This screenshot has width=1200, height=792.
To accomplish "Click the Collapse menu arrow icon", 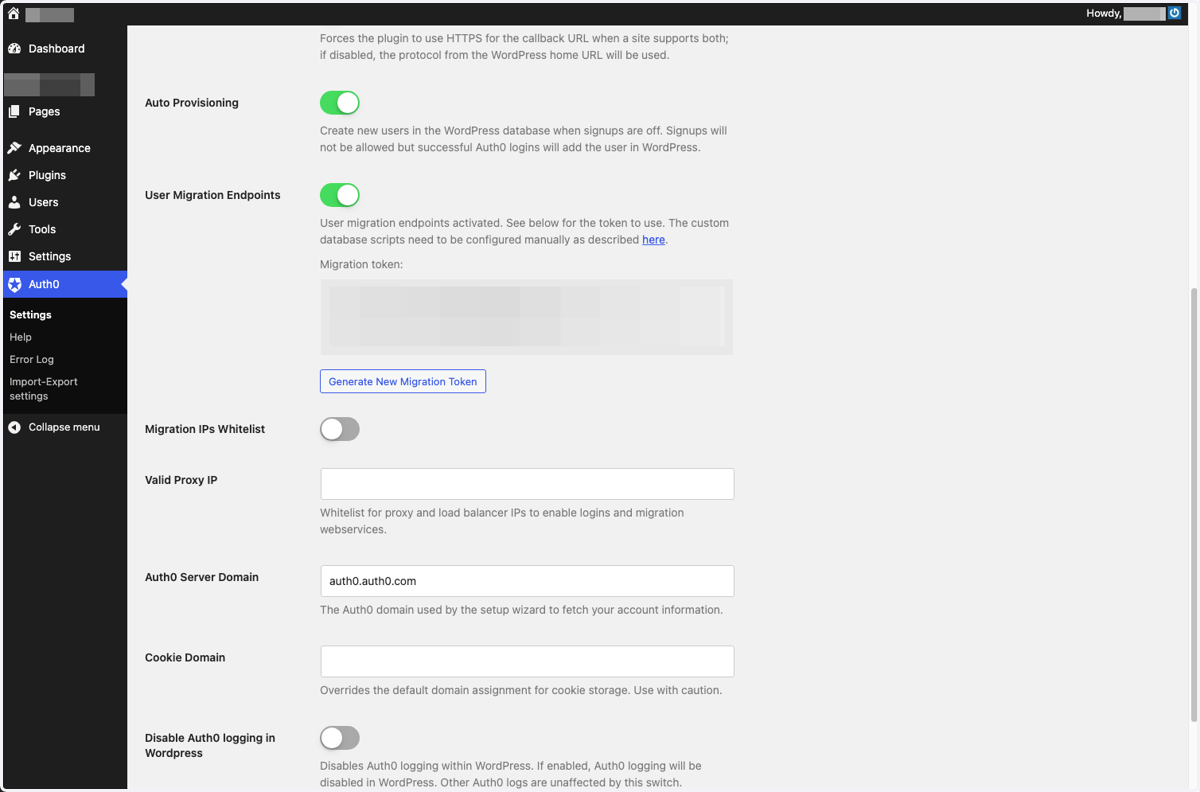I will pyautogui.click(x=14, y=427).
